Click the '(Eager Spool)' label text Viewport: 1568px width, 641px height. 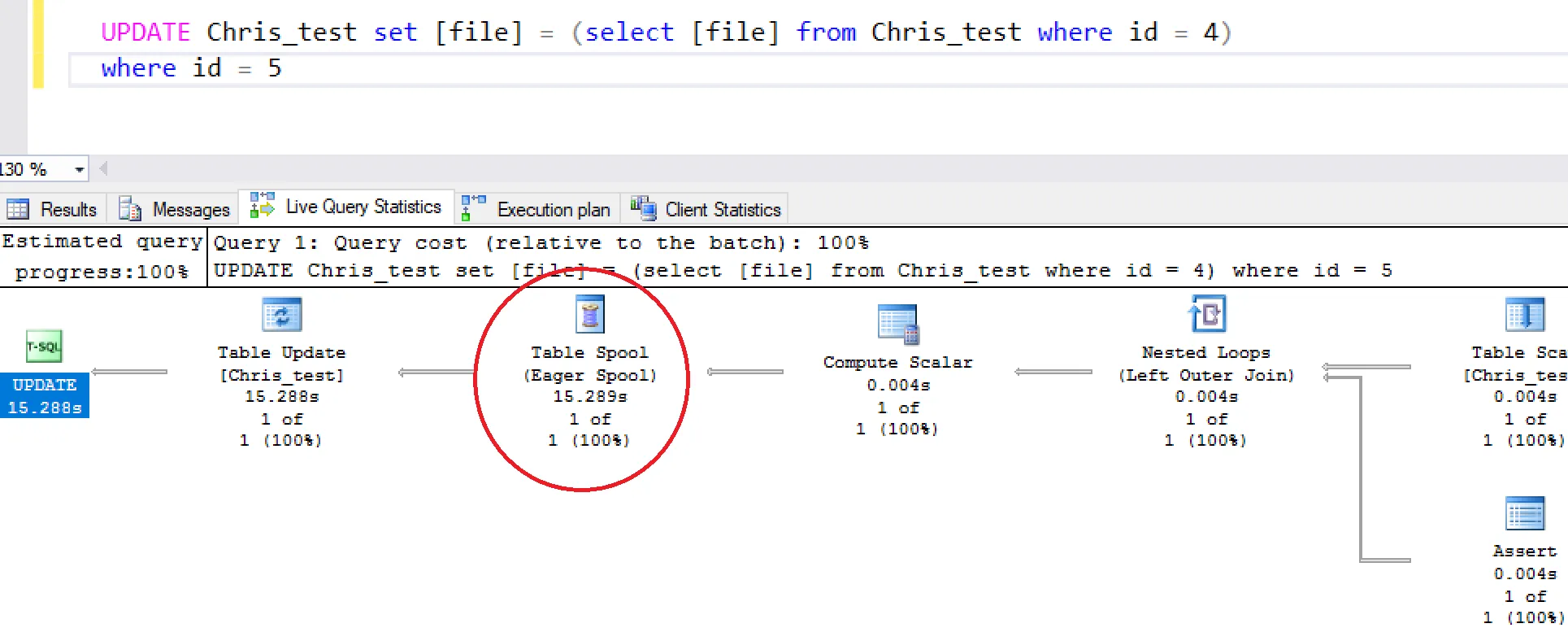point(590,375)
